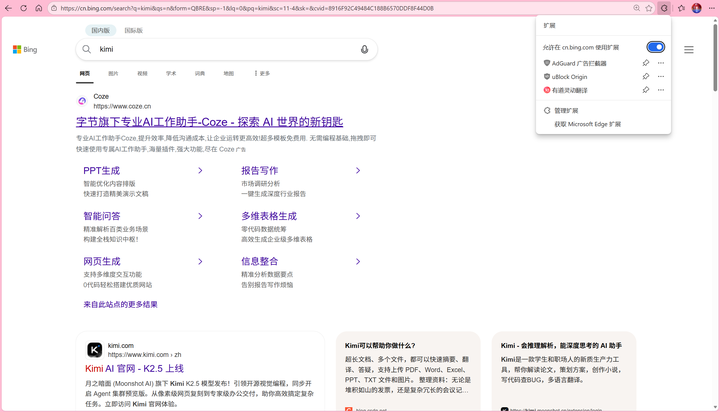Expand the 智能问答 chevron arrow
This screenshot has height=412, width=720.
[x=200, y=216]
